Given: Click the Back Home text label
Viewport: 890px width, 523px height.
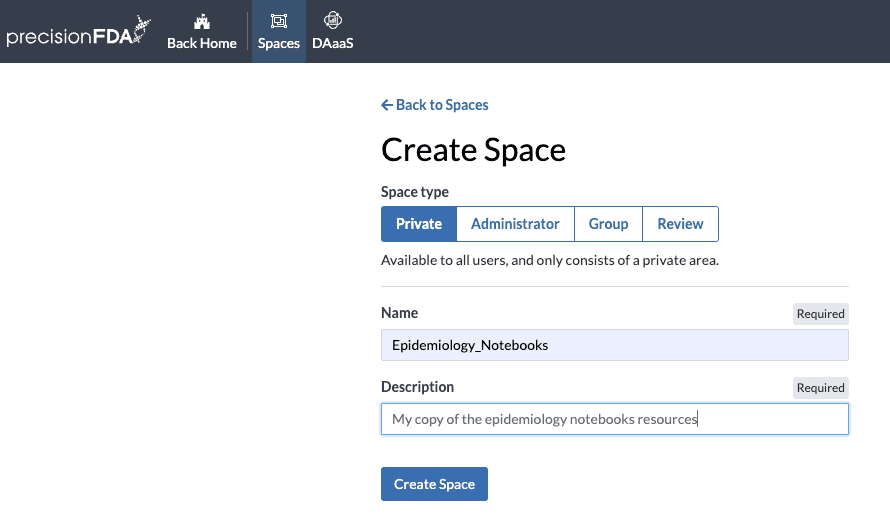Looking at the screenshot, I should coord(202,44).
